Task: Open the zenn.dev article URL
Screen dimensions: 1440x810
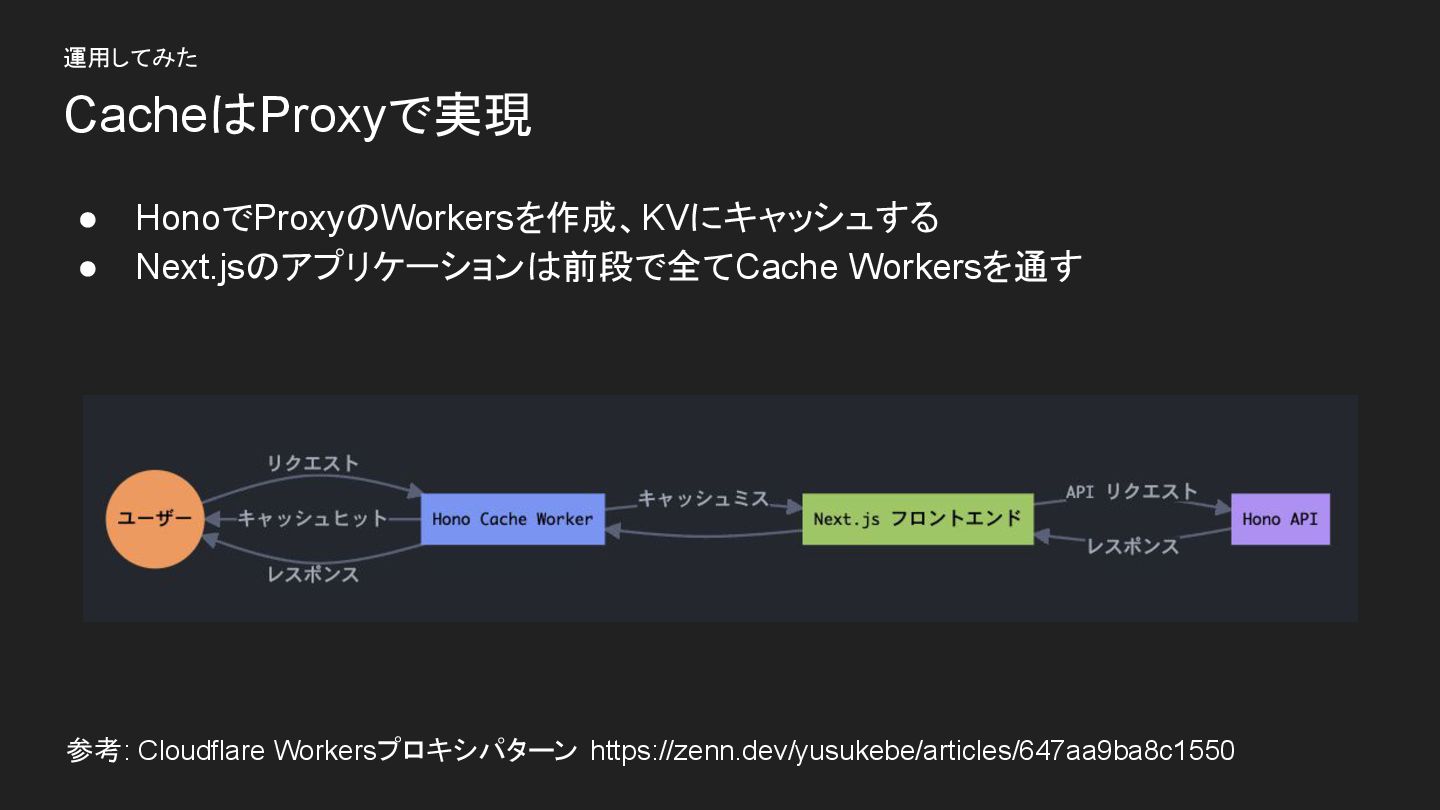Action: tap(912, 750)
